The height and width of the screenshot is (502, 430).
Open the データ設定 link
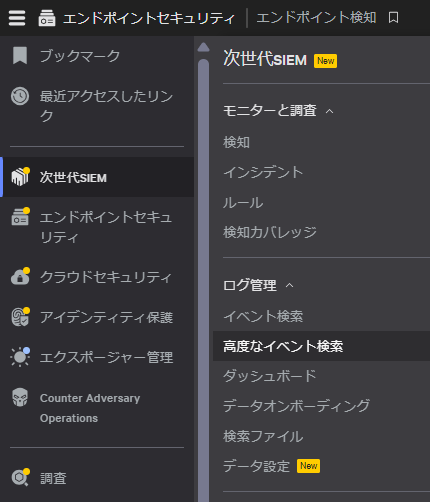coord(256,466)
